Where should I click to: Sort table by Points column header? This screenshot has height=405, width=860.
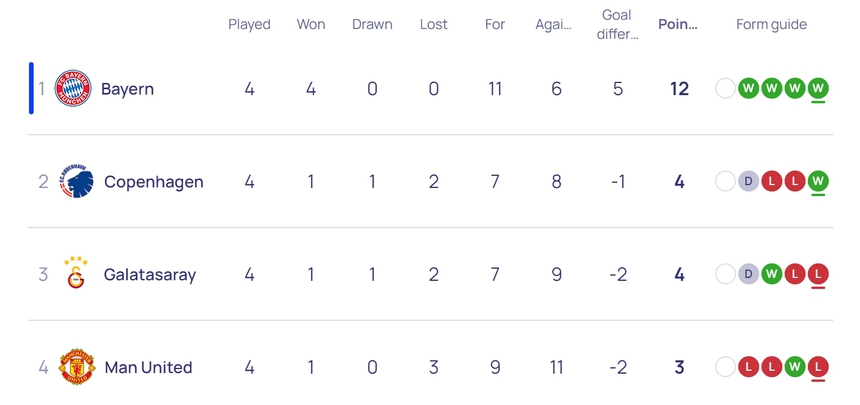[678, 24]
